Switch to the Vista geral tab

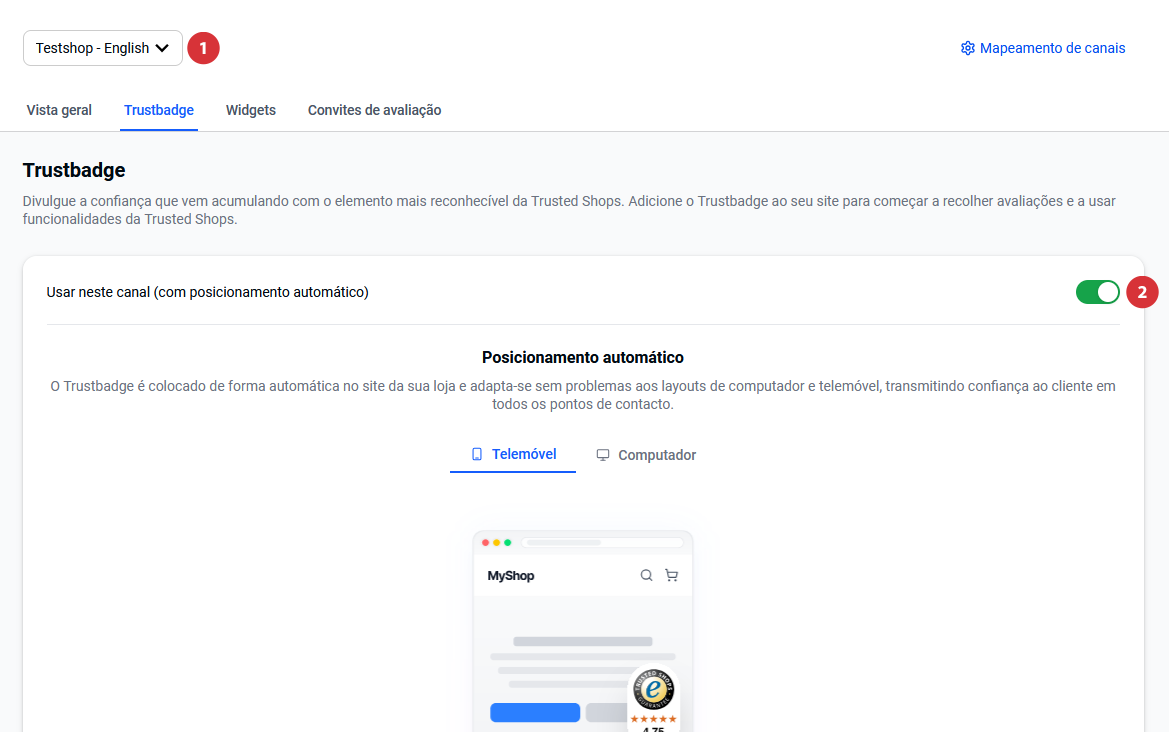point(59,110)
